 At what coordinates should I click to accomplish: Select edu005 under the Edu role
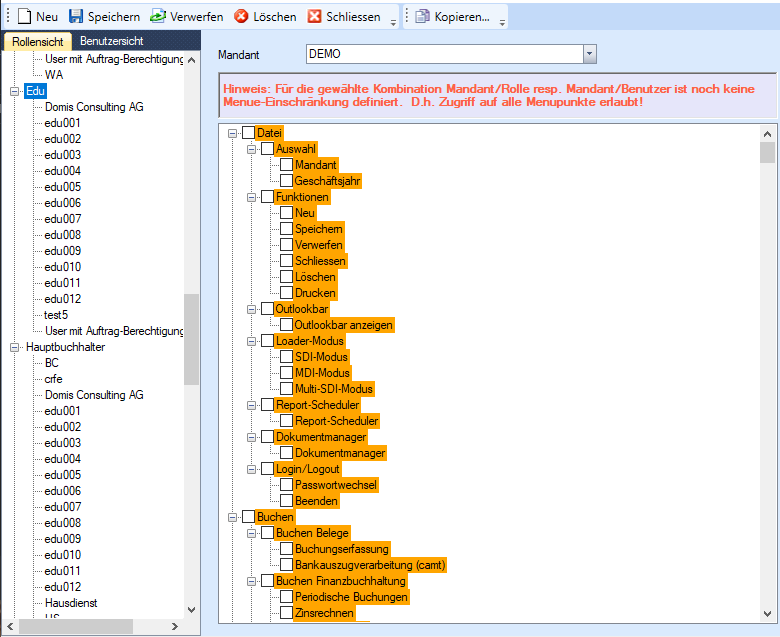coord(62,187)
